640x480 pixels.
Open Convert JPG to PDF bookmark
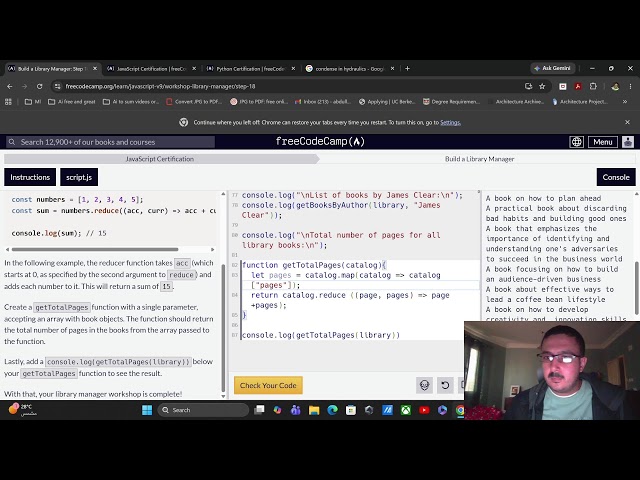[x=194, y=102]
